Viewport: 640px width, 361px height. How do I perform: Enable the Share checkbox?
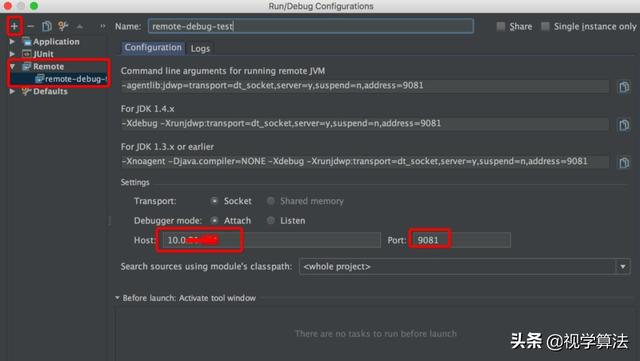point(500,27)
